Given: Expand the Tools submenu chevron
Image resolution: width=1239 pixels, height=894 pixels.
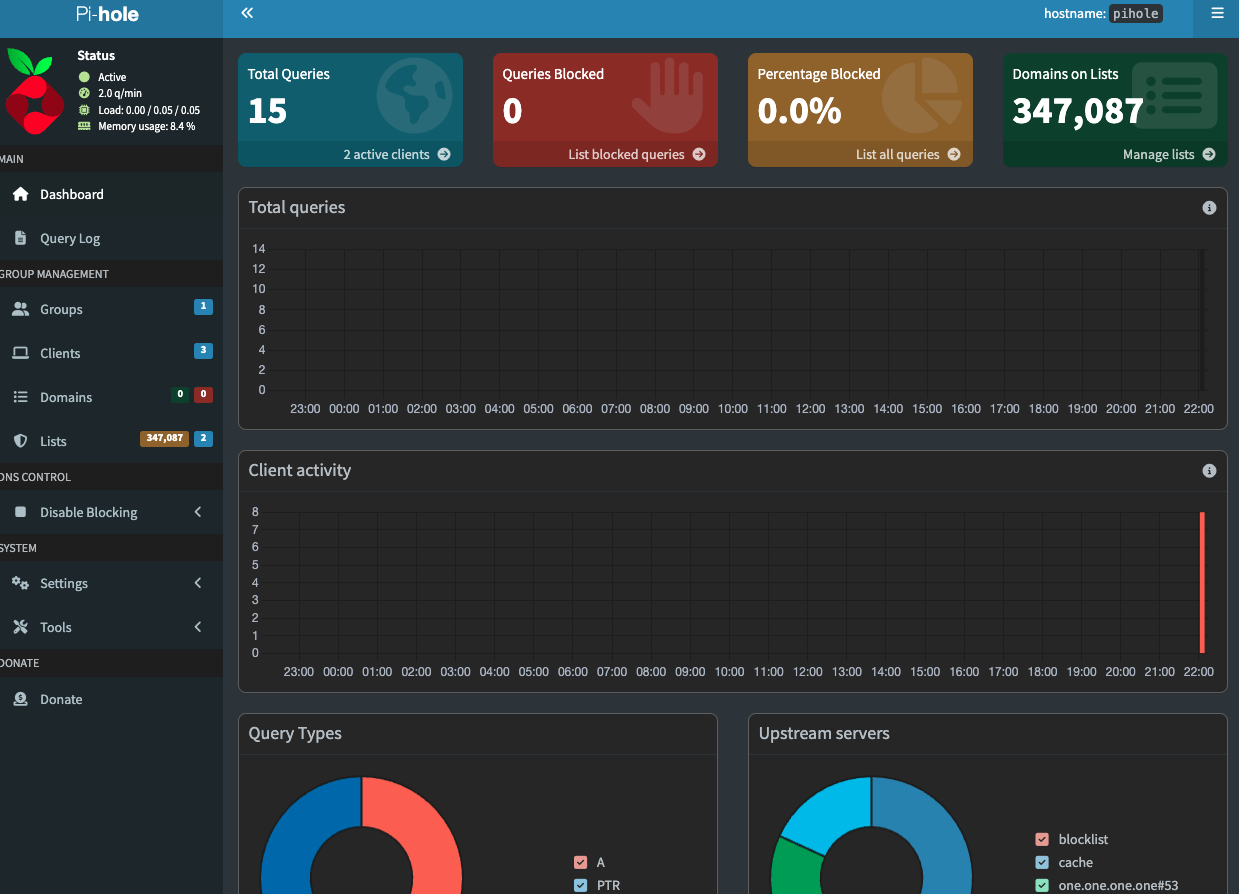Looking at the screenshot, I should click(198, 627).
